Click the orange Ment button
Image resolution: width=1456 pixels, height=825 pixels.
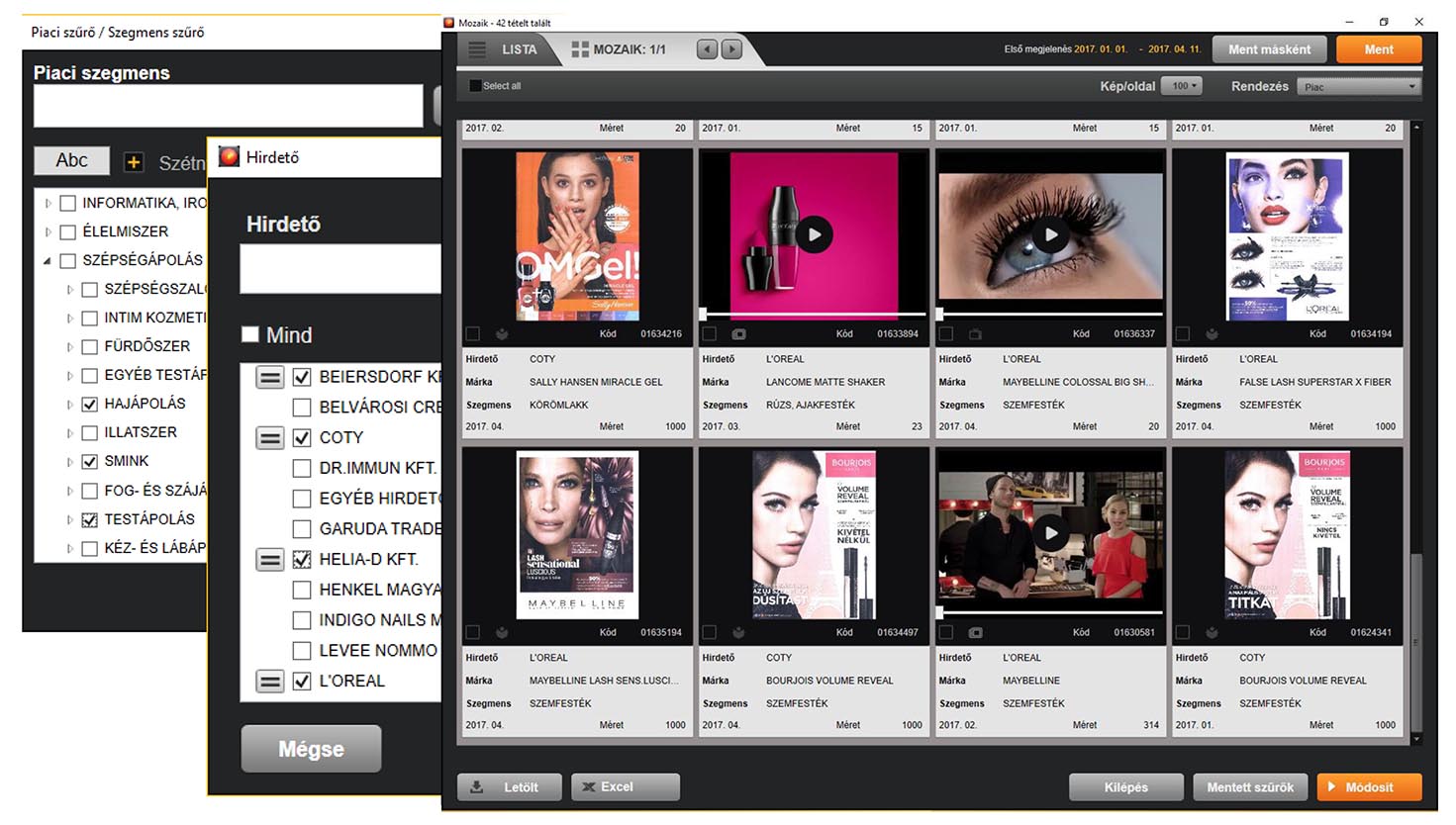pyautogui.click(x=1379, y=49)
